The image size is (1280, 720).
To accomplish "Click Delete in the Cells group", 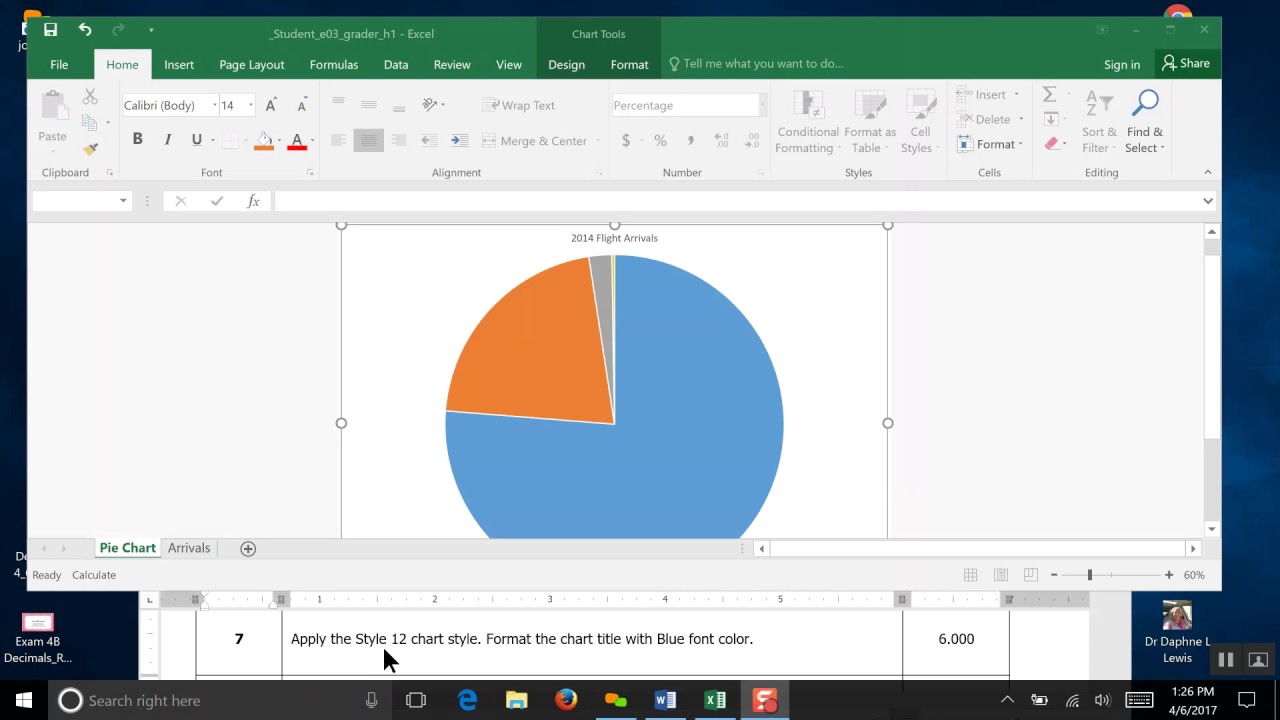I will coord(985,119).
